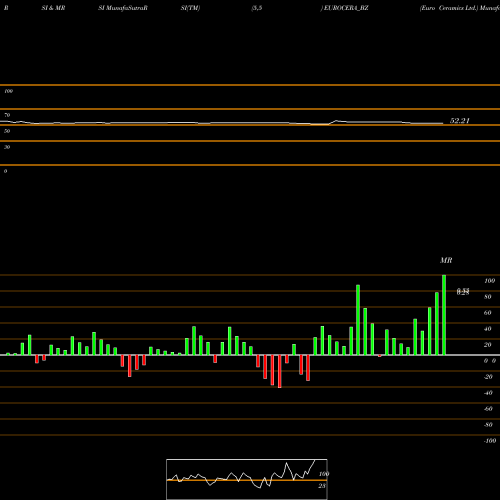Image resolution: width=500 pixels, height=500 pixels.
Task: Click the (5,5 parameter text in header
Action: (257, 8)
